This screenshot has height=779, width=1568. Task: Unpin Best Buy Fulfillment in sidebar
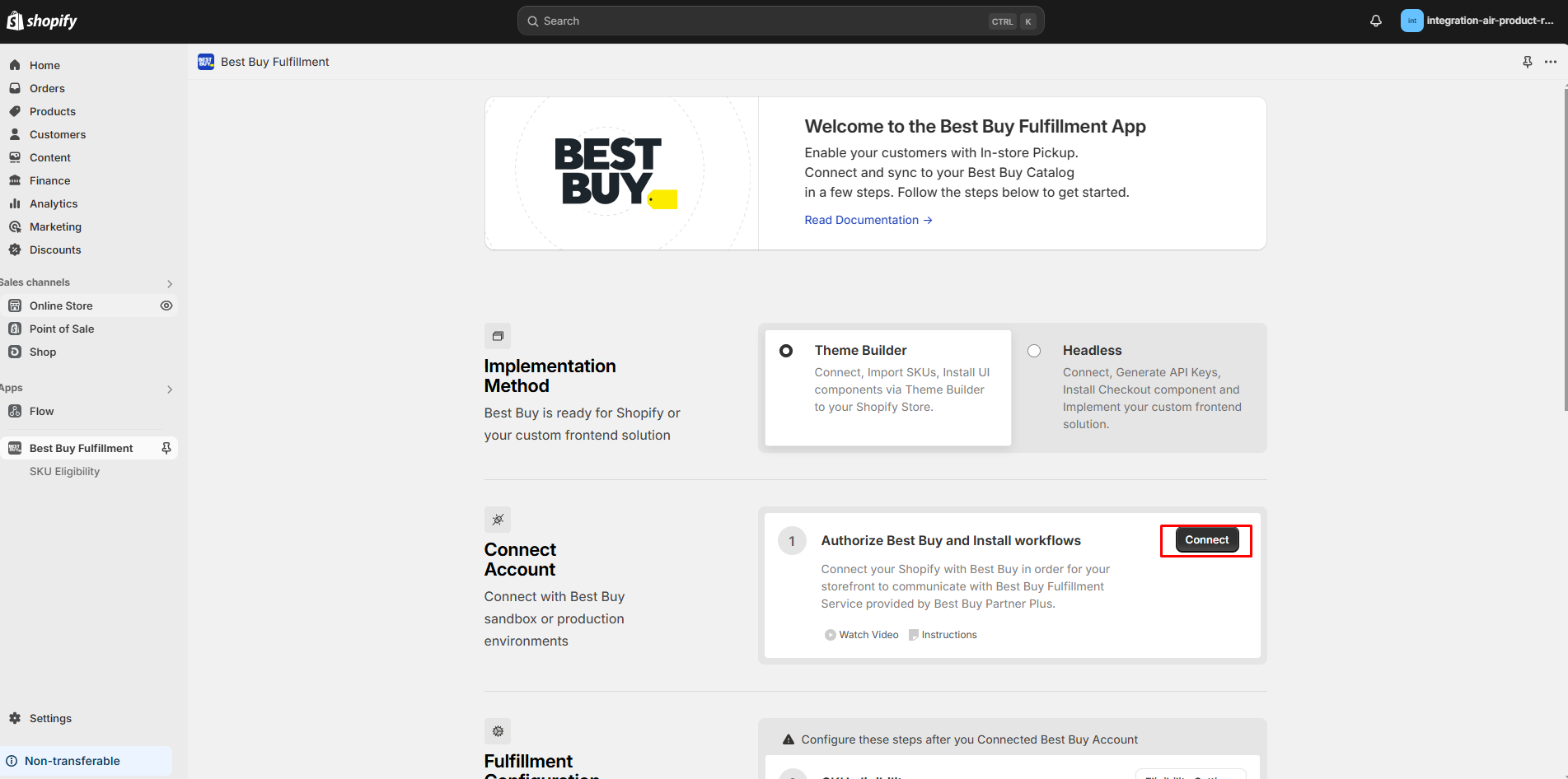(x=166, y=448)
